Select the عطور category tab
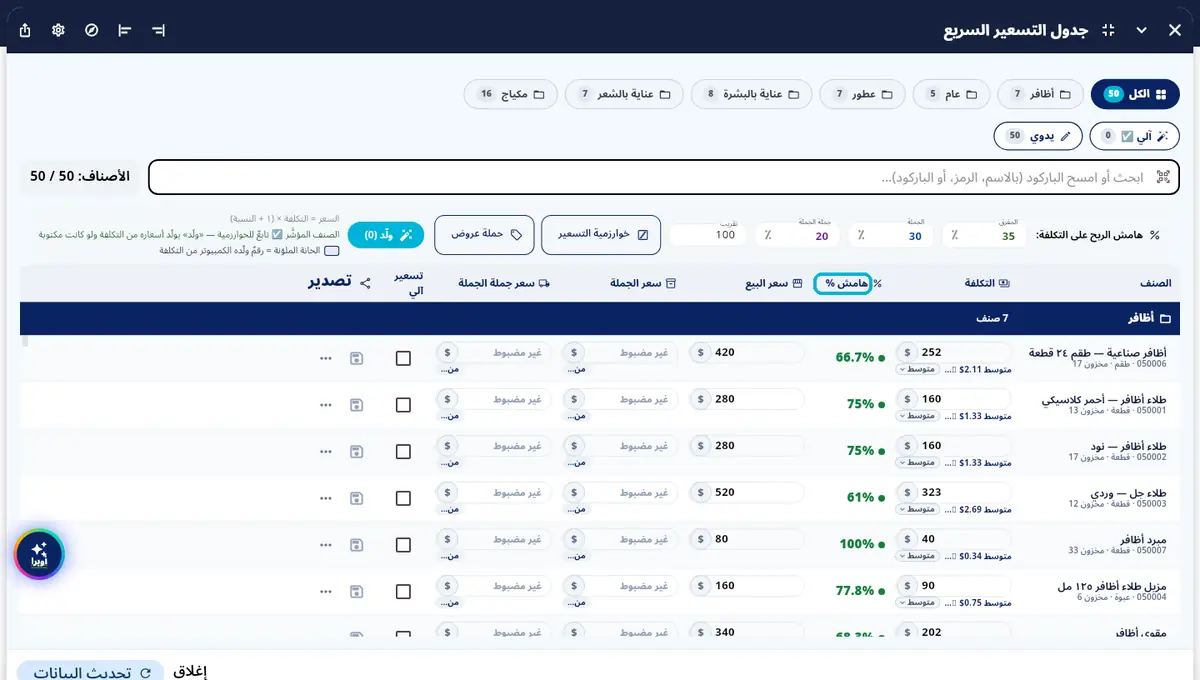The height and width of the screenshot is (680, 1200). 862,94
